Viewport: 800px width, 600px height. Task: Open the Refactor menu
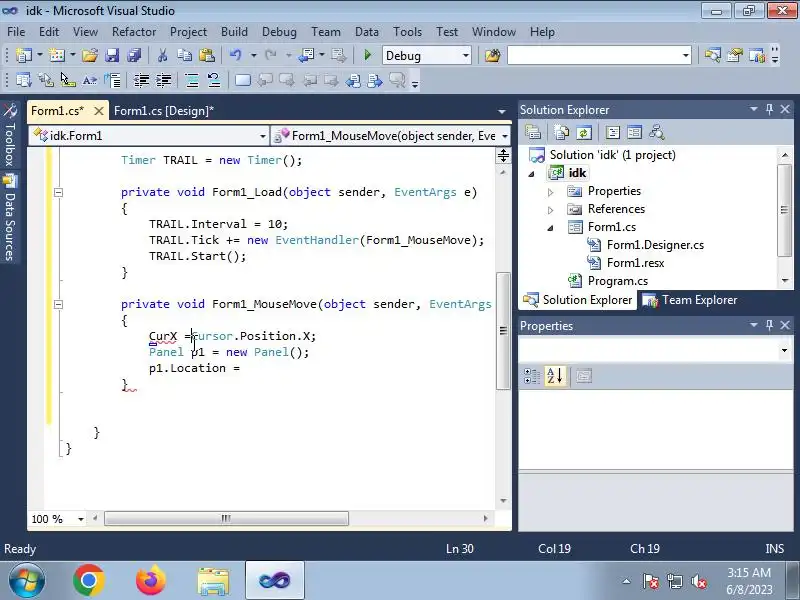tap(134, 32)
